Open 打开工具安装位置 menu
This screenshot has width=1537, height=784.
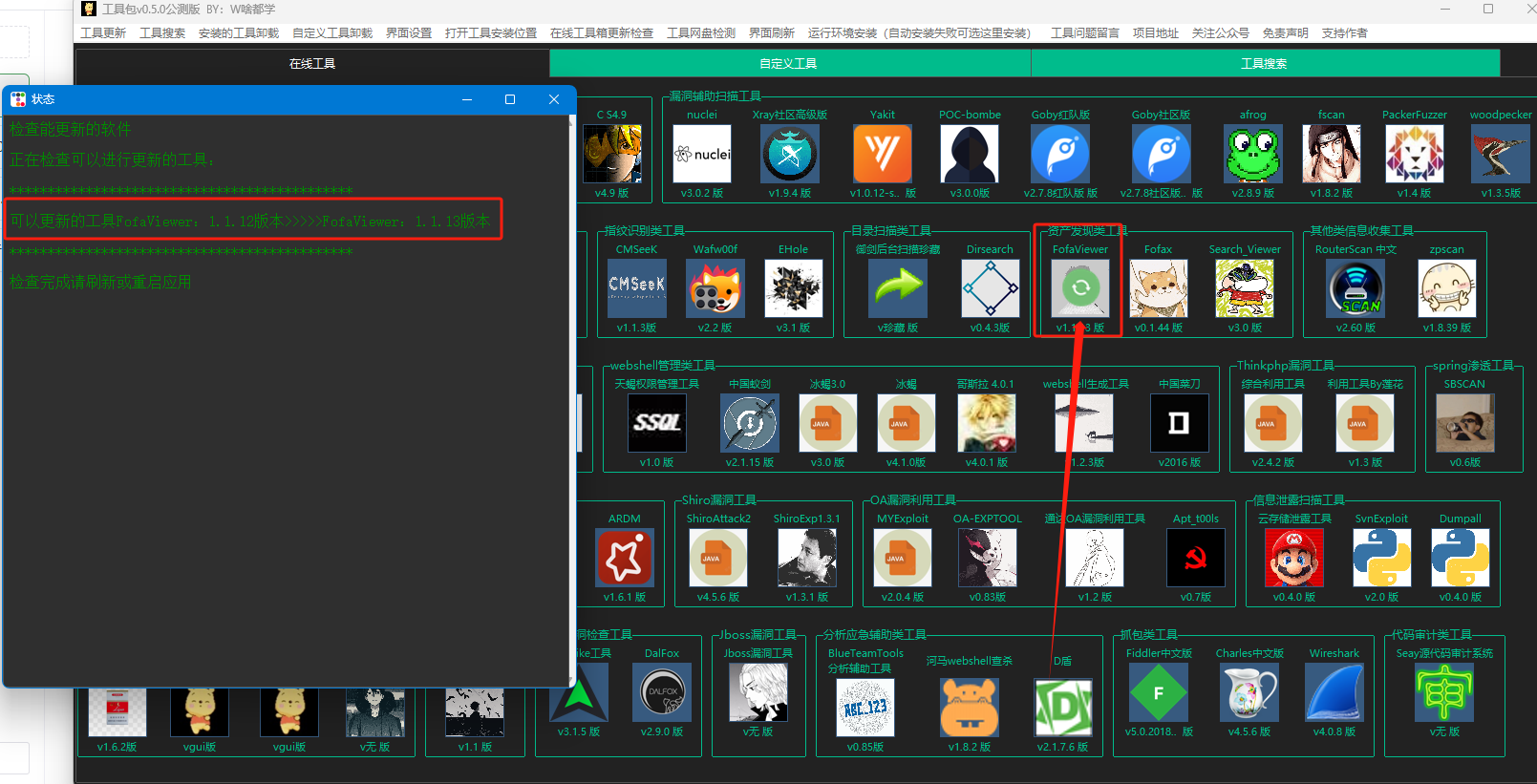click(491, 33)
